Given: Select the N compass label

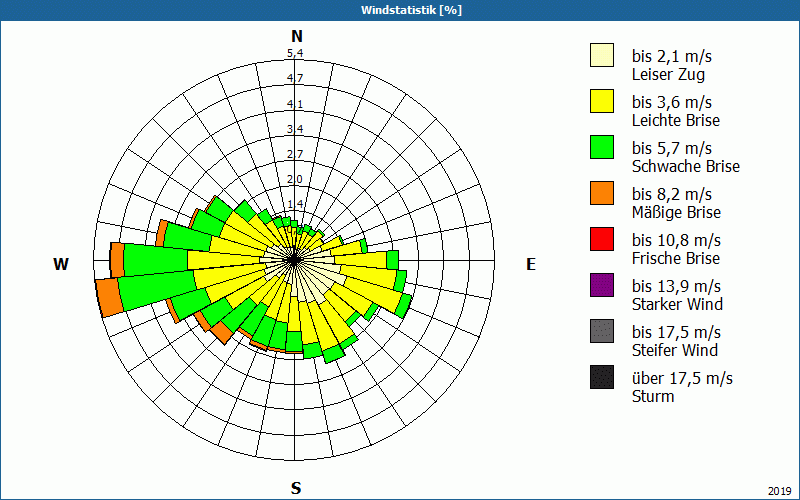Looking at the screenshot, I should coord(296,36).
